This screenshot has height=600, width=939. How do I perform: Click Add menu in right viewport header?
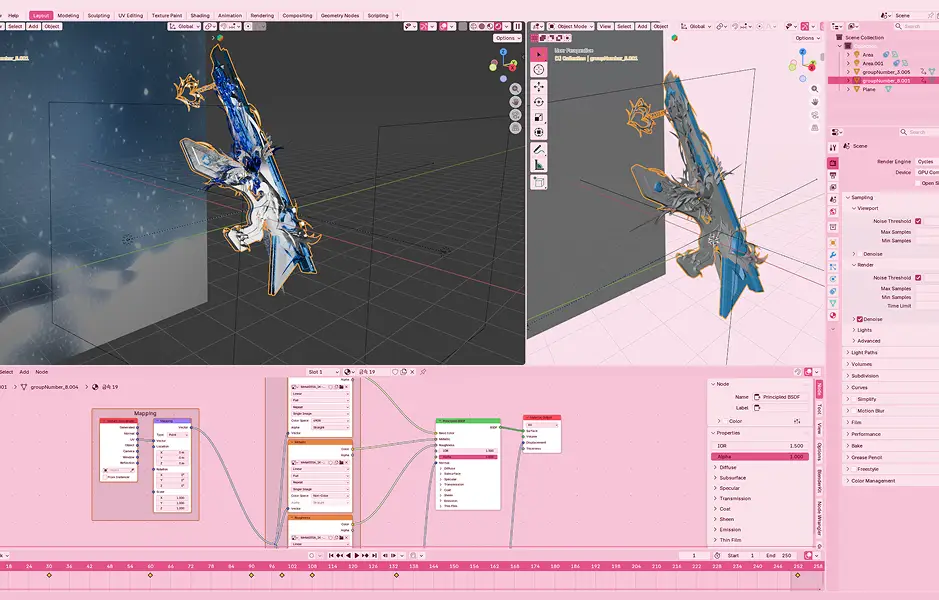tap(642, 26)
